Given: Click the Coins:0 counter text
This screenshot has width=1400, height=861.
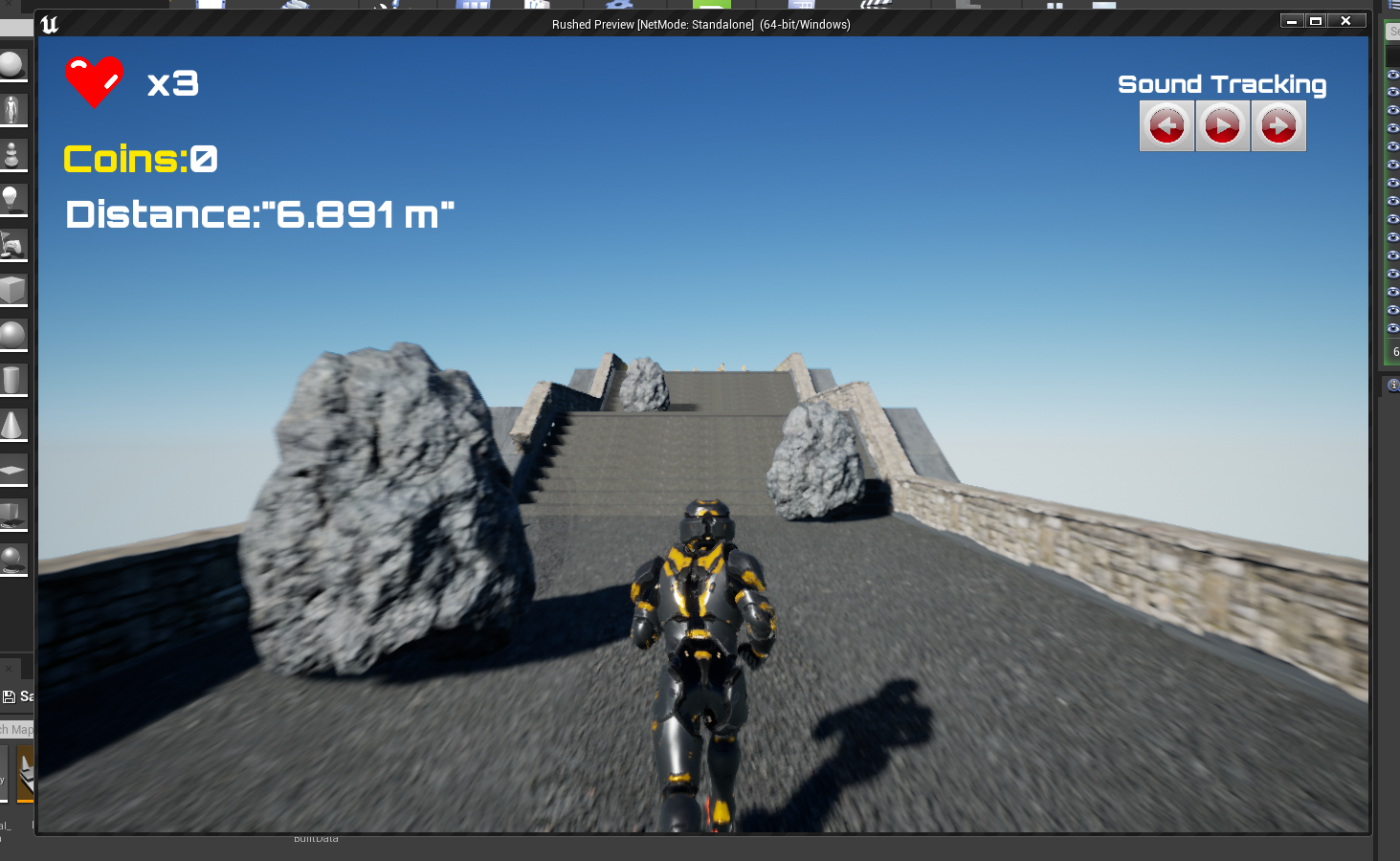Looking at the screenshot, I should (x=141, y=159).
